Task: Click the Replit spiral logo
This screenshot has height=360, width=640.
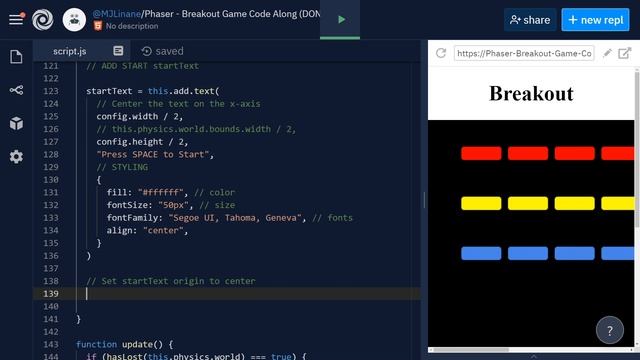Action: (43, 20)
